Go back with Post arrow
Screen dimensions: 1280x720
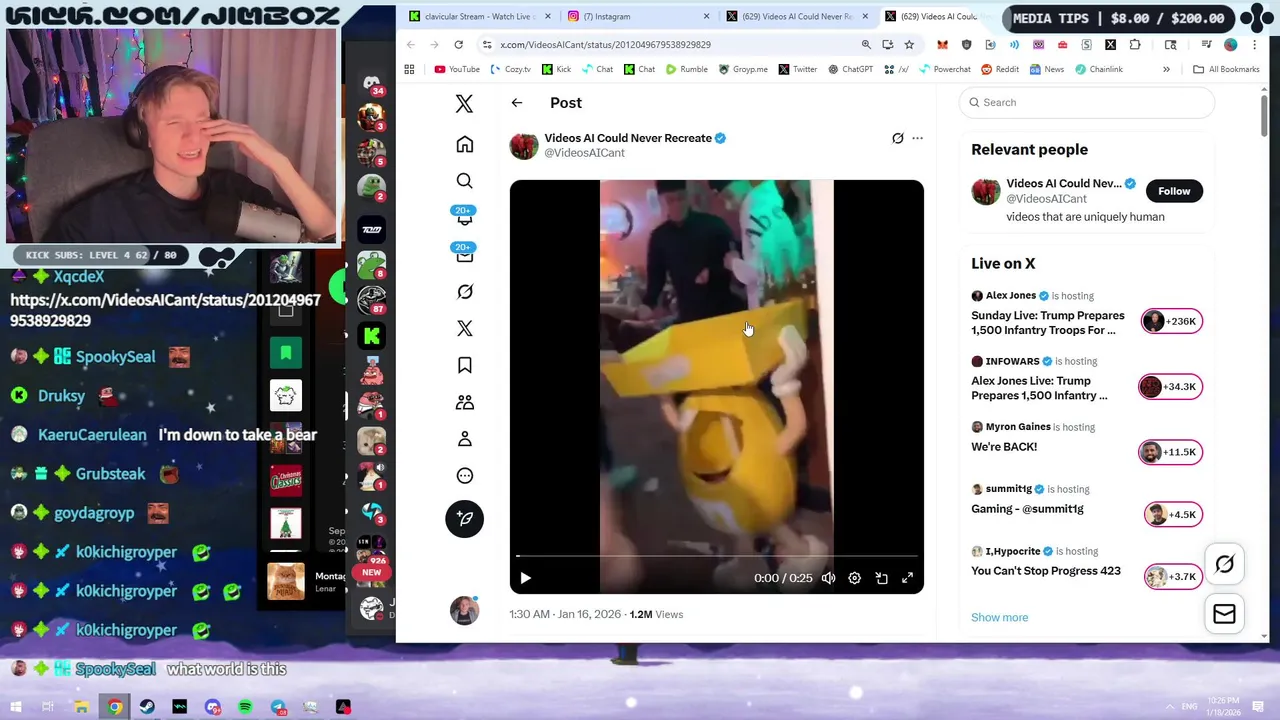(x=516, y=103)
